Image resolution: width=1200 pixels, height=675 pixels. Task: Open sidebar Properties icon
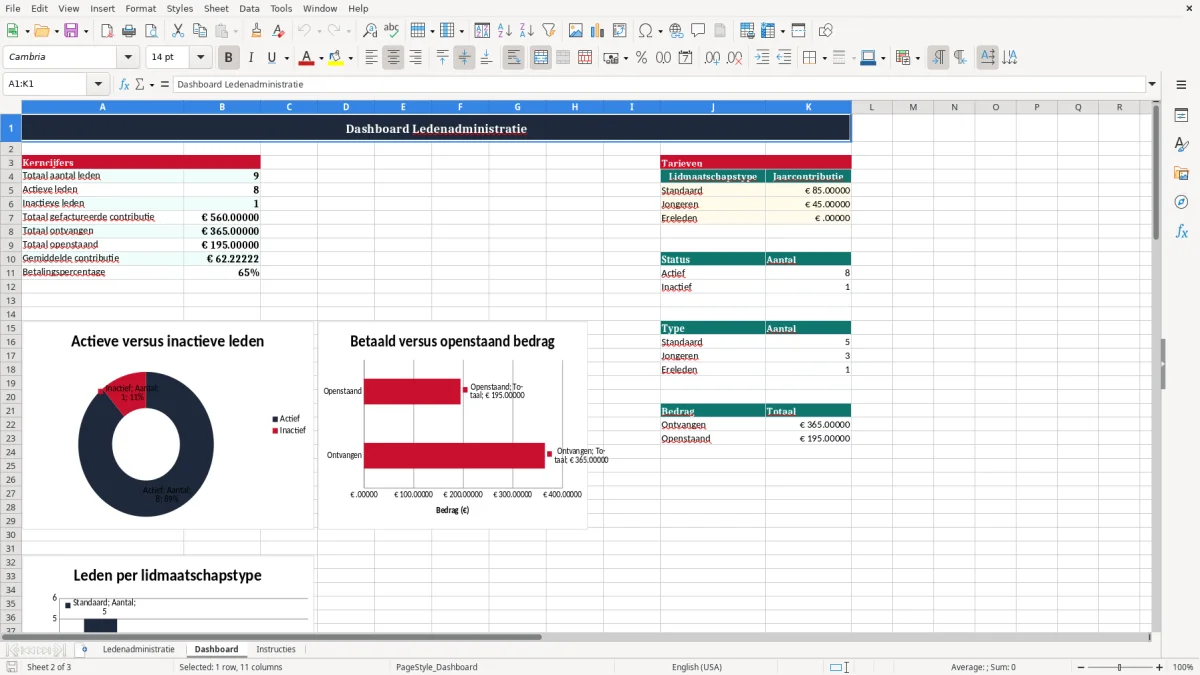click(1181, 116)
